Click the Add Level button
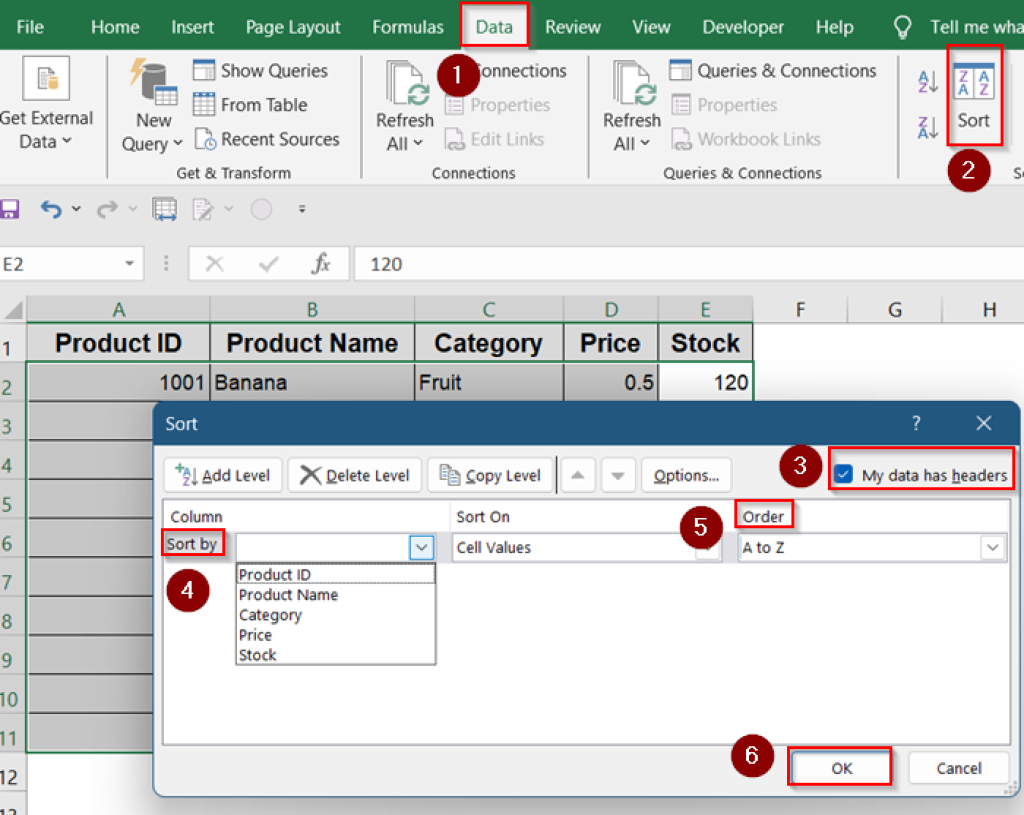Screen dimensions: 1024x815 click(x=223, y=475)
